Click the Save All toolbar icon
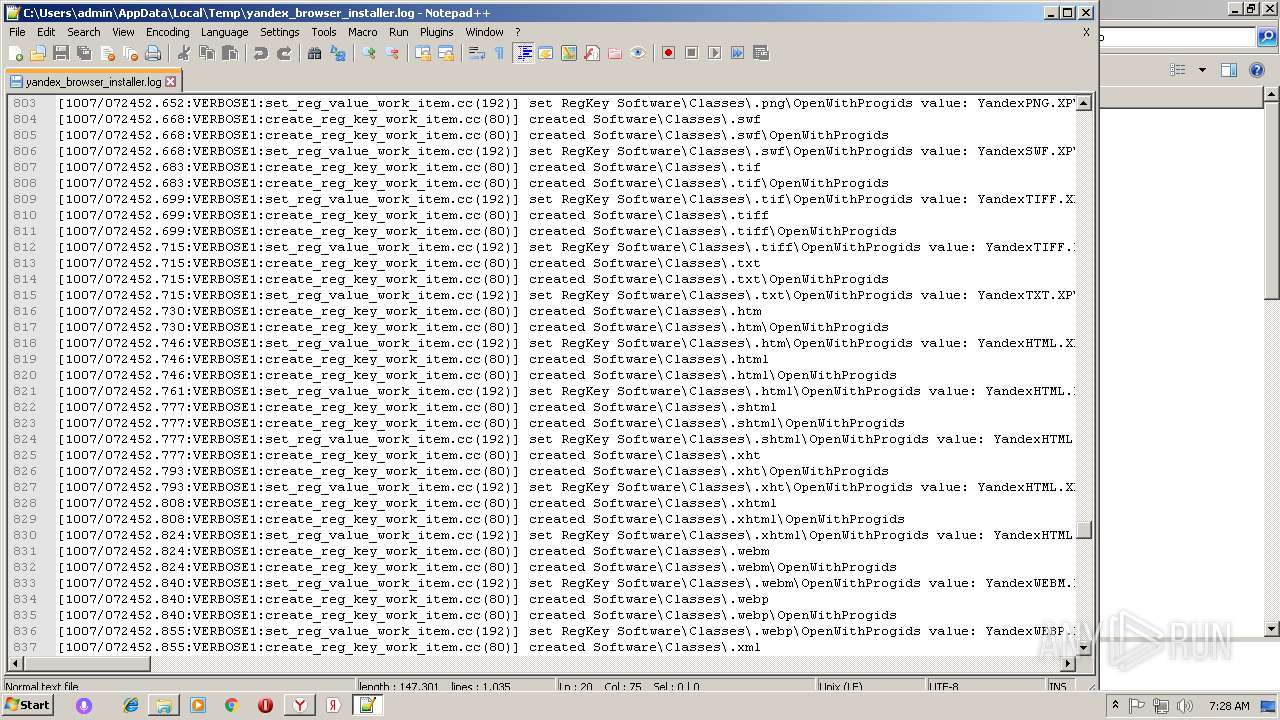The image size is (1280, 720). click(x=84, y=53)
